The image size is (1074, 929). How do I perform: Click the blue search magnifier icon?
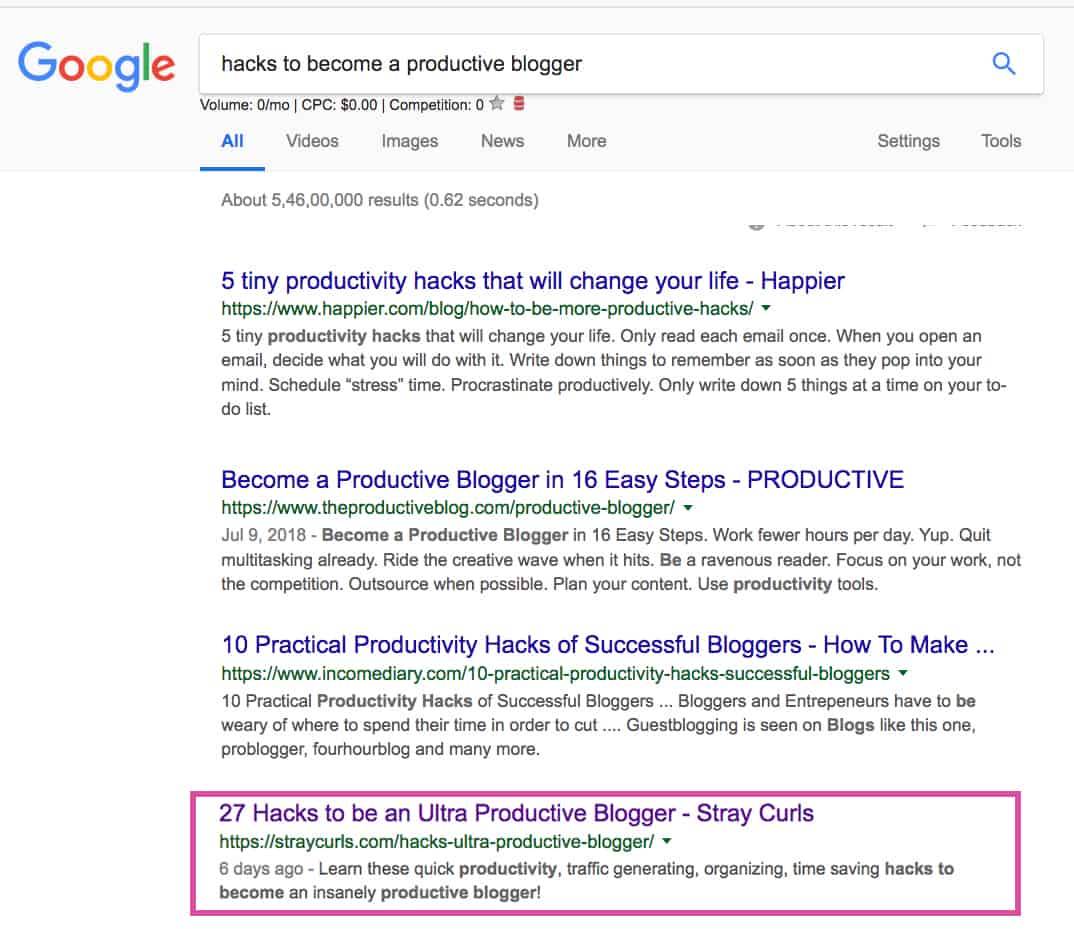(x=1003, y=64)
